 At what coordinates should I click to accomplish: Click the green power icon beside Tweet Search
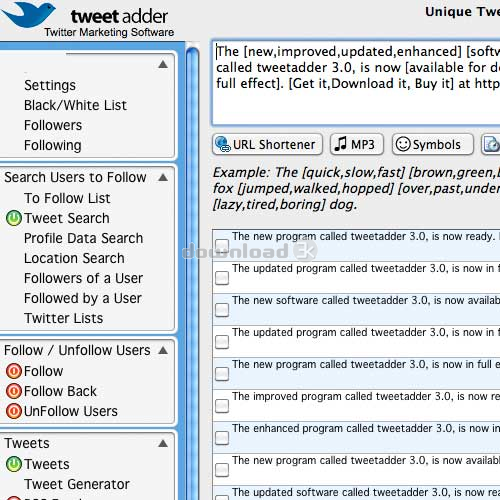point(14,218)
